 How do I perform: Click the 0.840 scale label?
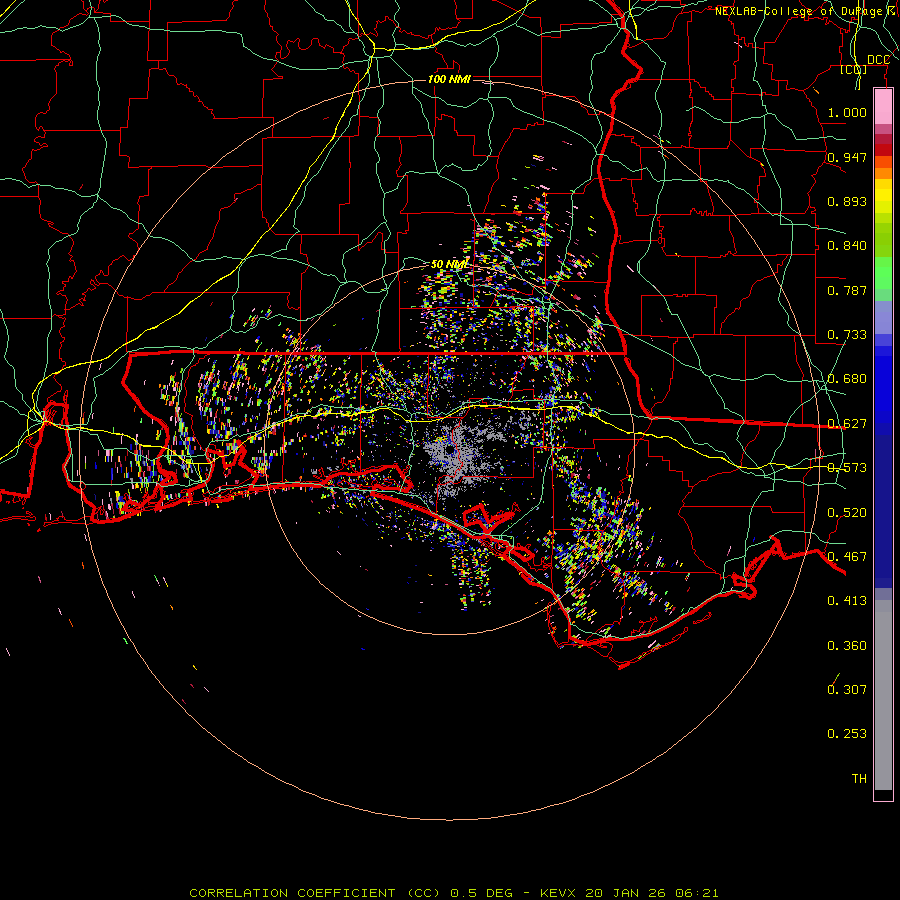coord(847,246)
